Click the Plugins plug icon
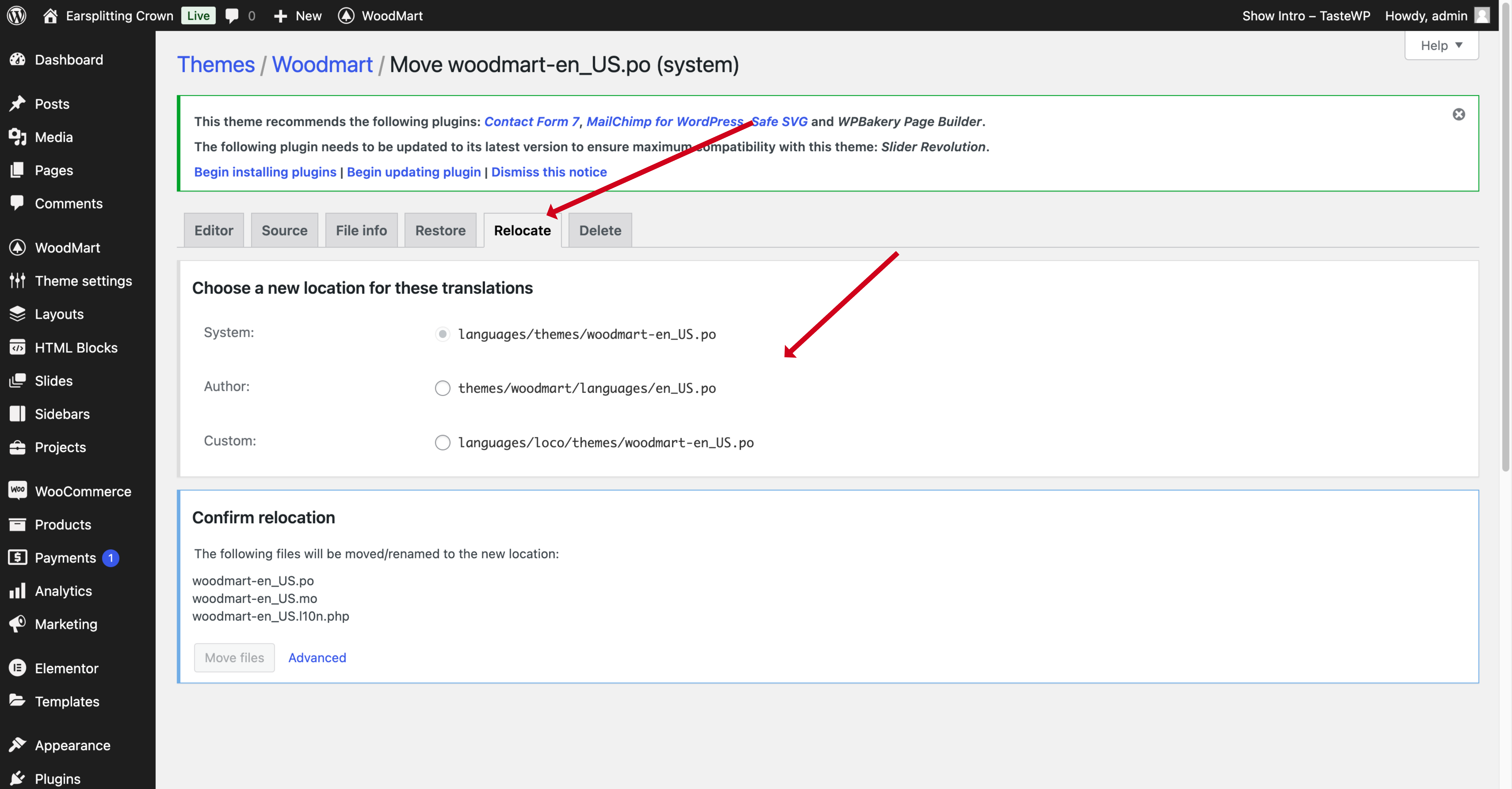1512x789 pixels. pos(18,778)
